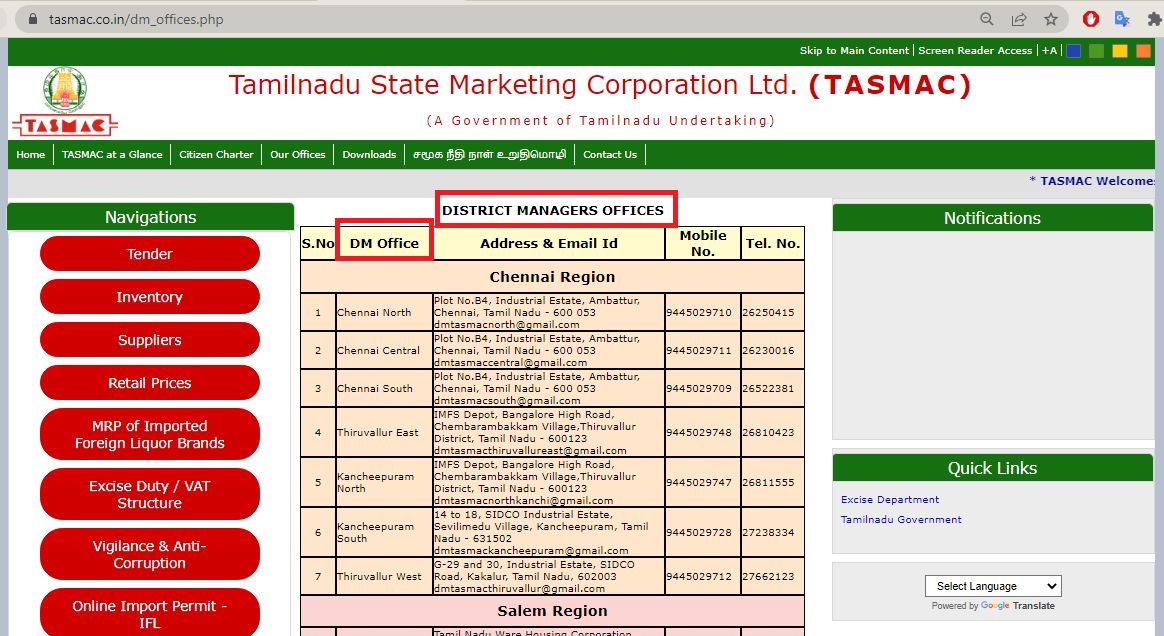Screen dimensions: 1164x636
Task: Click telephone number 26250415
Action: click(768, 312)
